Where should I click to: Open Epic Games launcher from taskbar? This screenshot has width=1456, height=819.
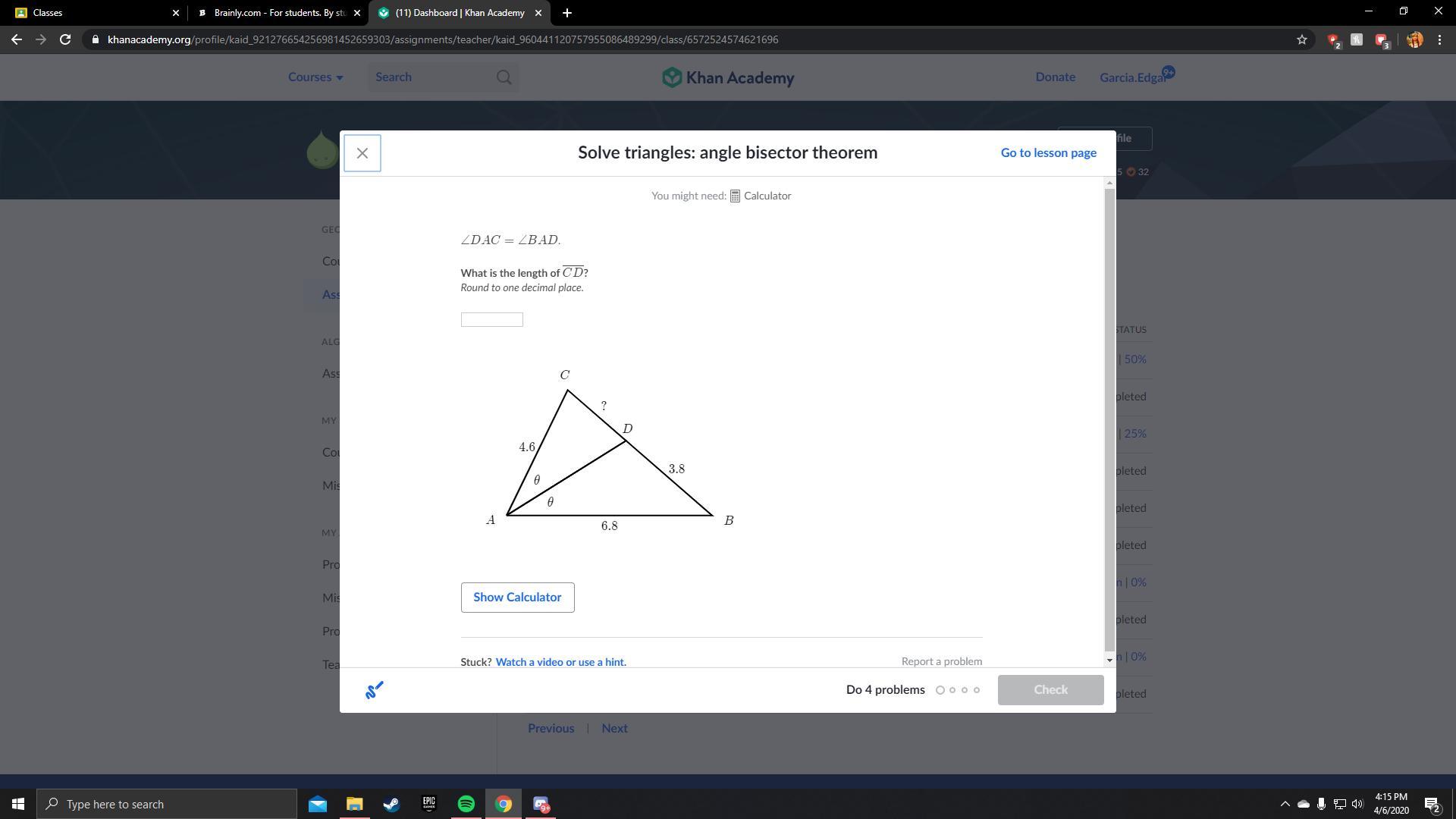(x=429, y=804)
